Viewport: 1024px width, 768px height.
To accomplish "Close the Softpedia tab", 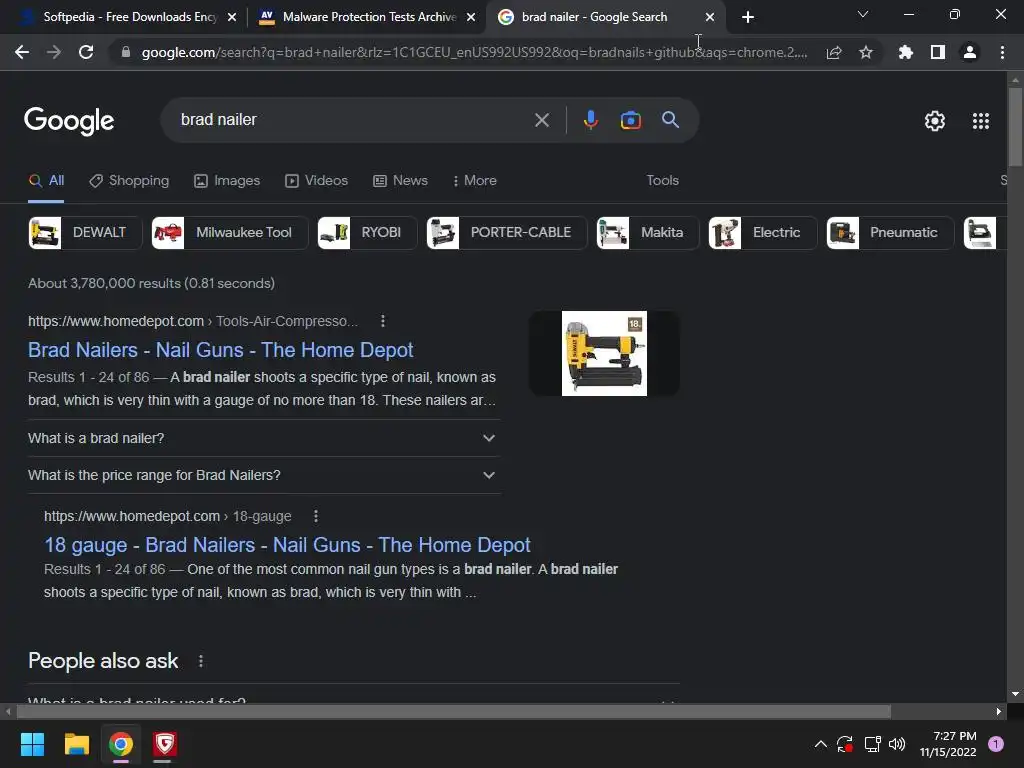I will click(x=232, y=17).
